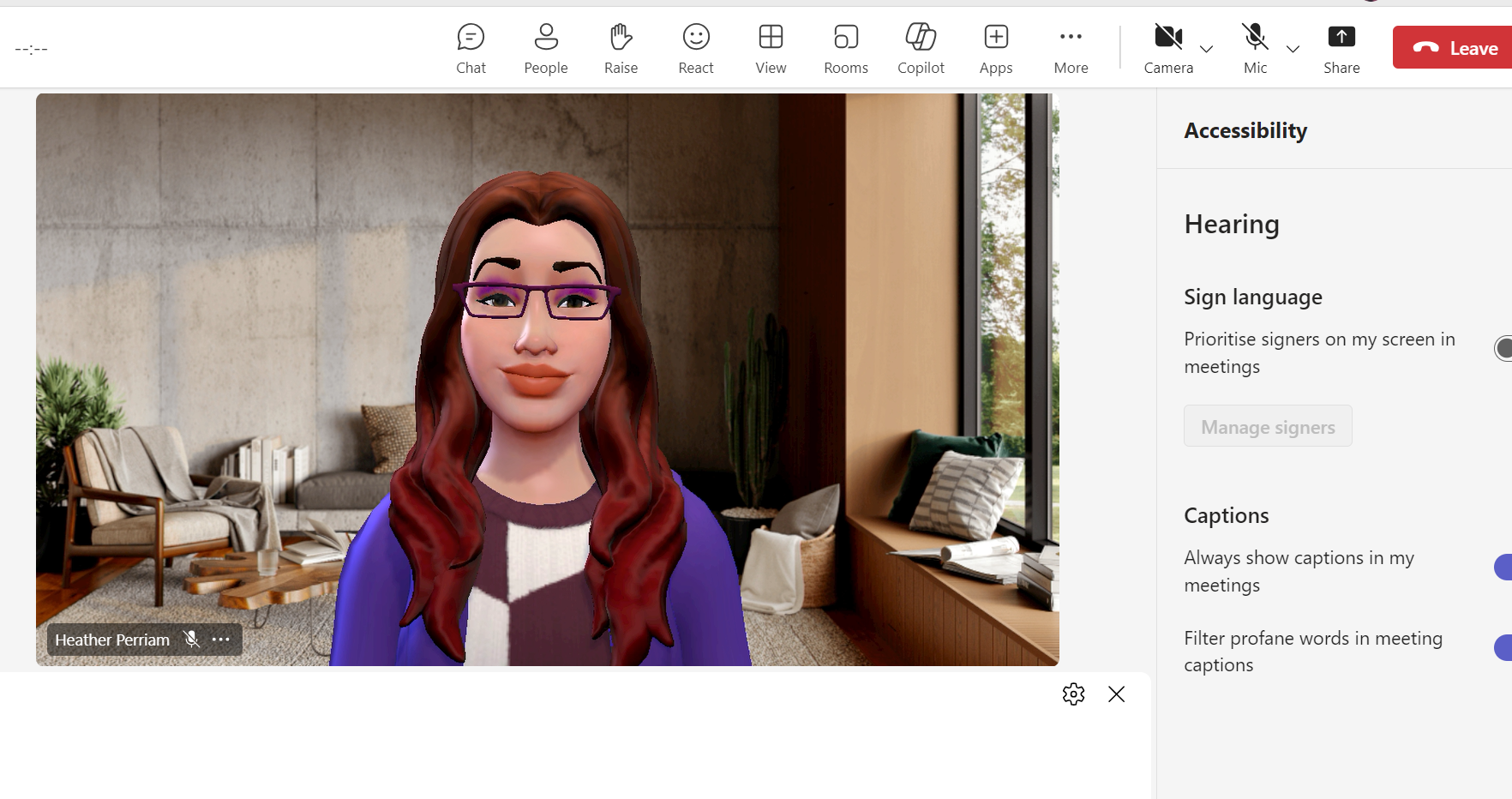Click the Manage signers button
The height and width of the screenshot is (799, 1512).
[1268, 426]
